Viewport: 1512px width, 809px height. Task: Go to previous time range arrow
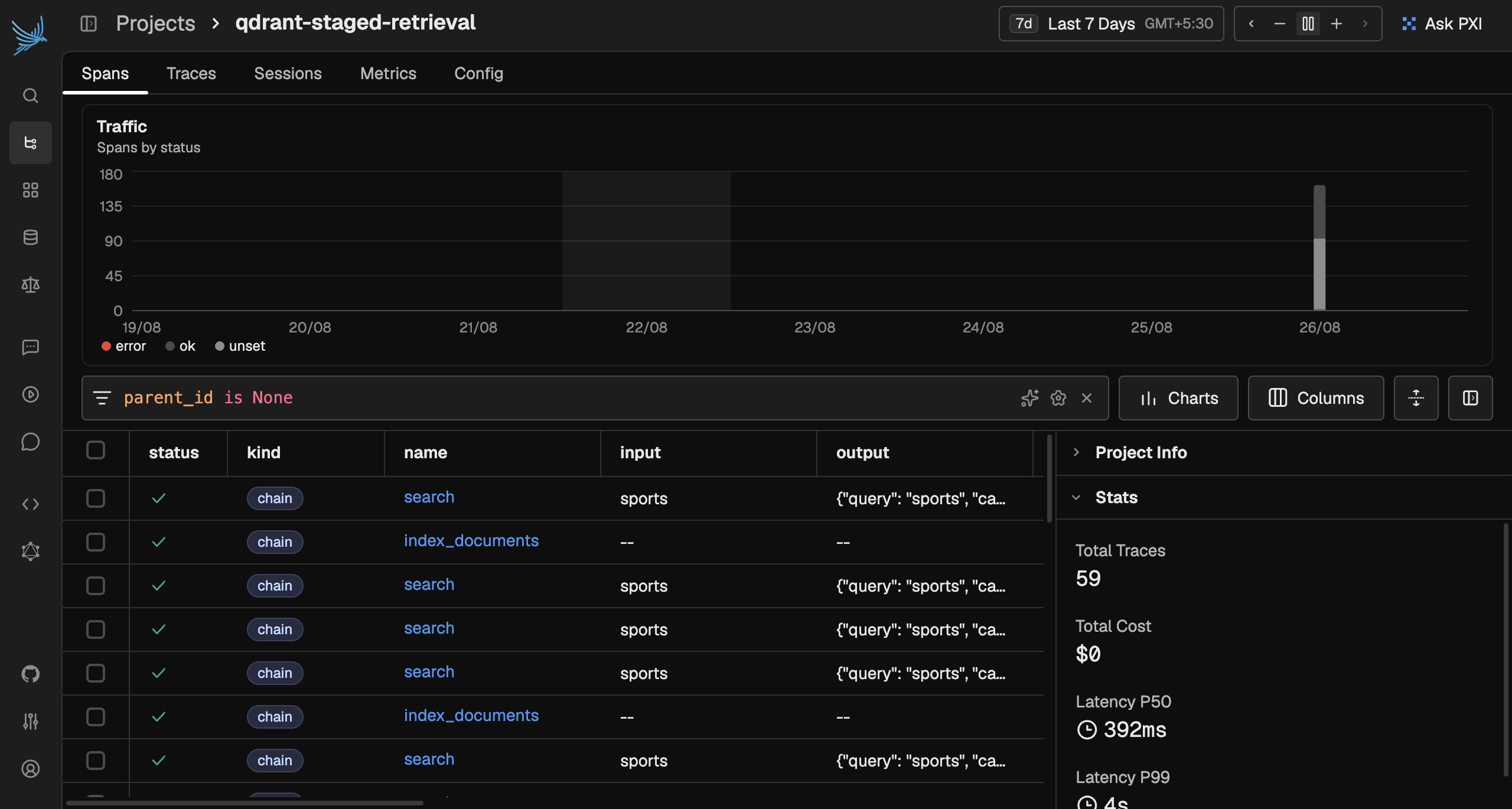(x=1251, y=24)
